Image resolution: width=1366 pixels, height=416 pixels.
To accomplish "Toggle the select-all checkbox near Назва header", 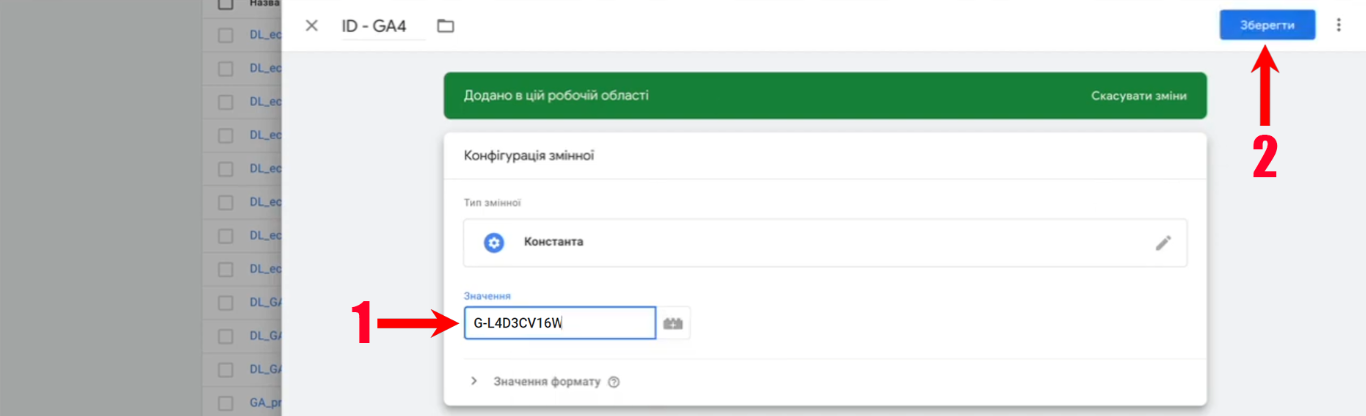I will pyautogui.click(x=226, y=4).
